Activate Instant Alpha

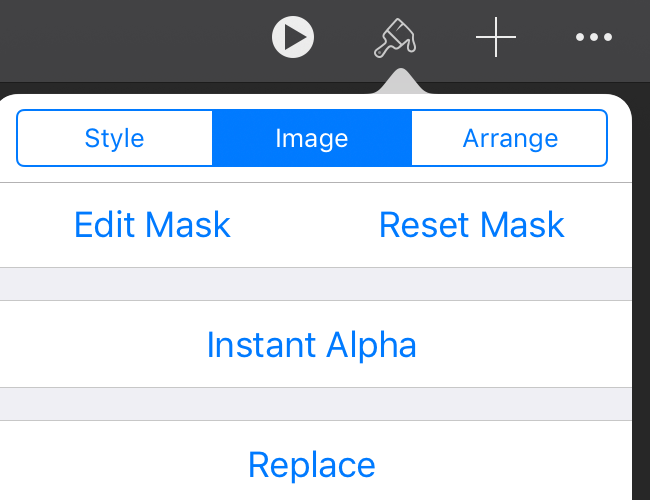coord(311,345)
